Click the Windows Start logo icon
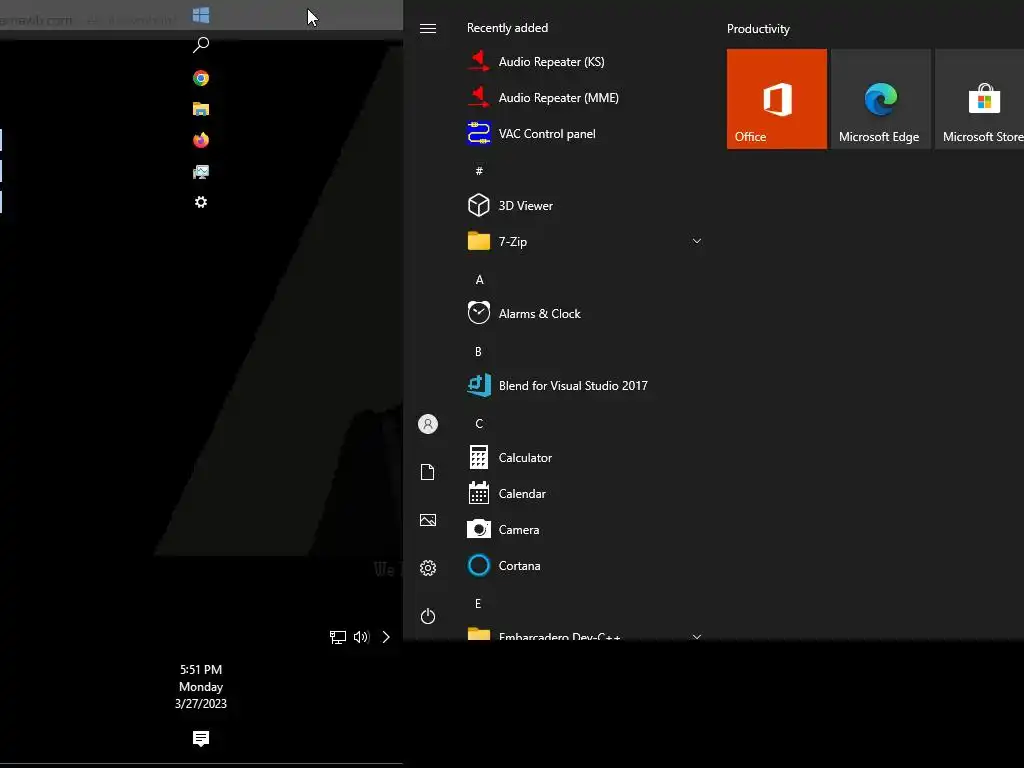This screenshot has height=768, width=1024. pos(200,15)
